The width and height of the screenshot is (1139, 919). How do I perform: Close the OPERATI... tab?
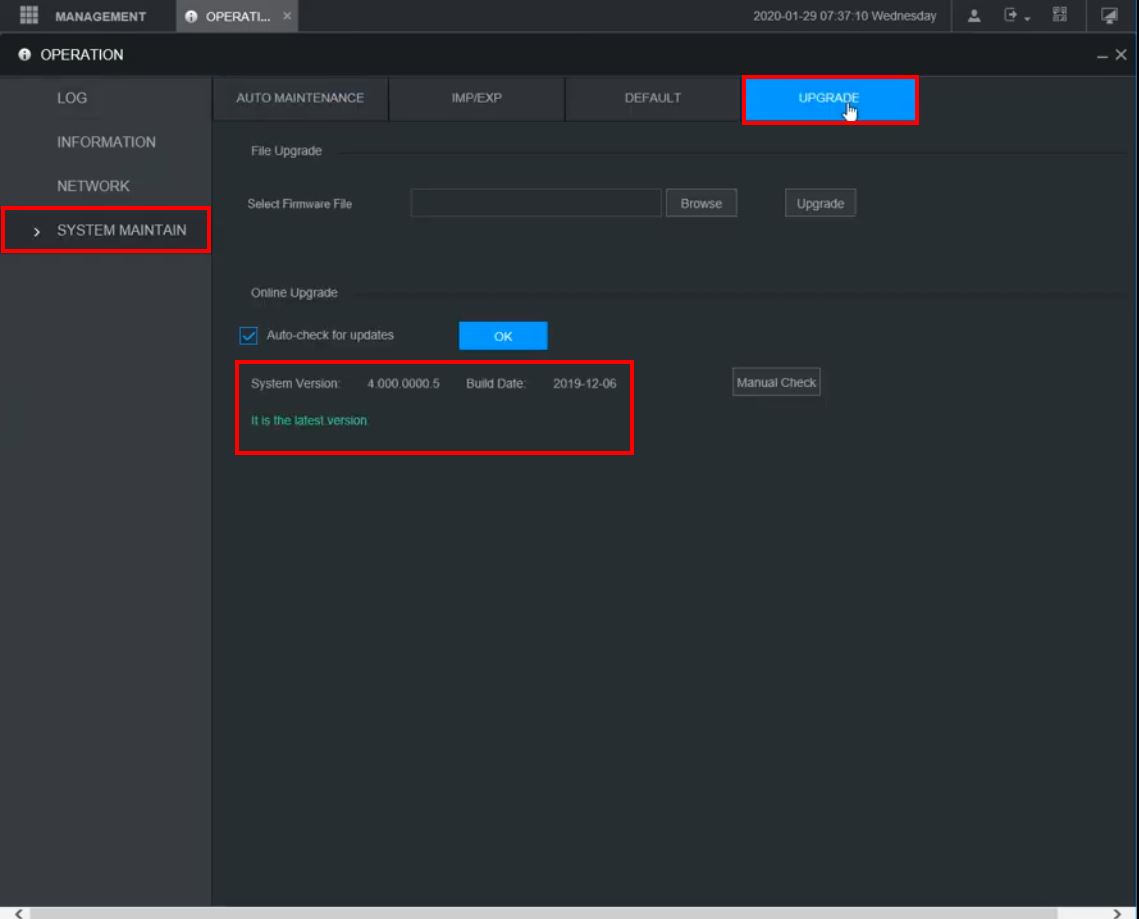coord(287,16)
